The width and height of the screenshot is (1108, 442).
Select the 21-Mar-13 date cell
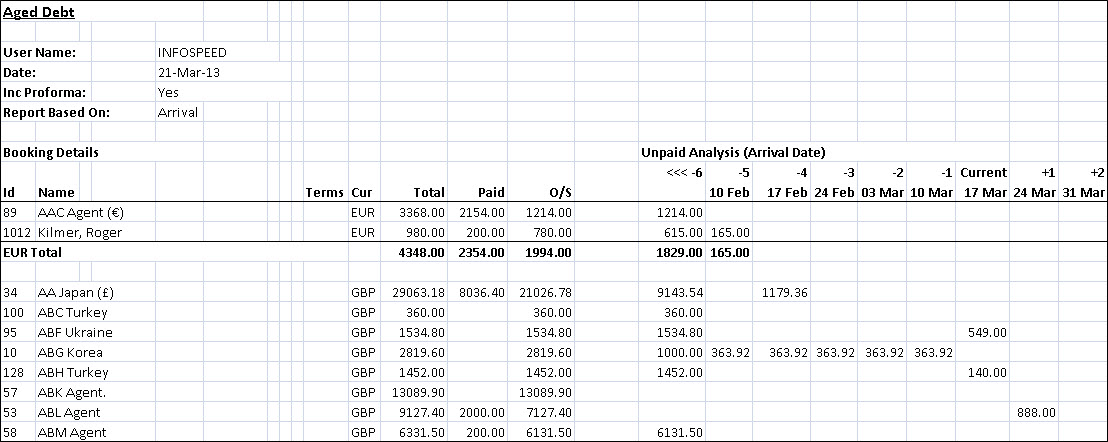pos(185,72)
